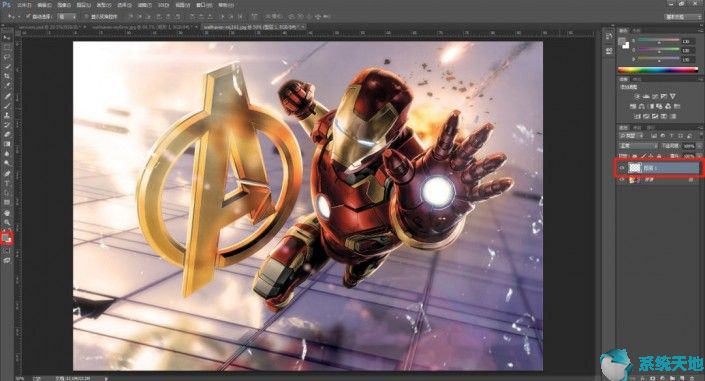Image resolution: width=705 pixels, height=381 pixels.
Task: Open the 图像 (Image) menu
Action: [64, 5]
